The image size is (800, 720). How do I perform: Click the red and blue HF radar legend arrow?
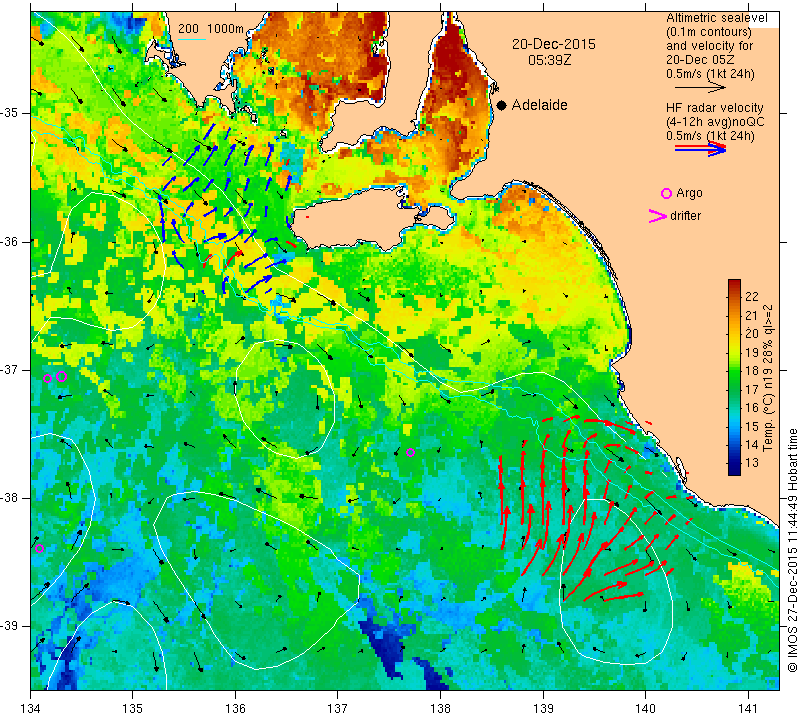tap(700, 149)
